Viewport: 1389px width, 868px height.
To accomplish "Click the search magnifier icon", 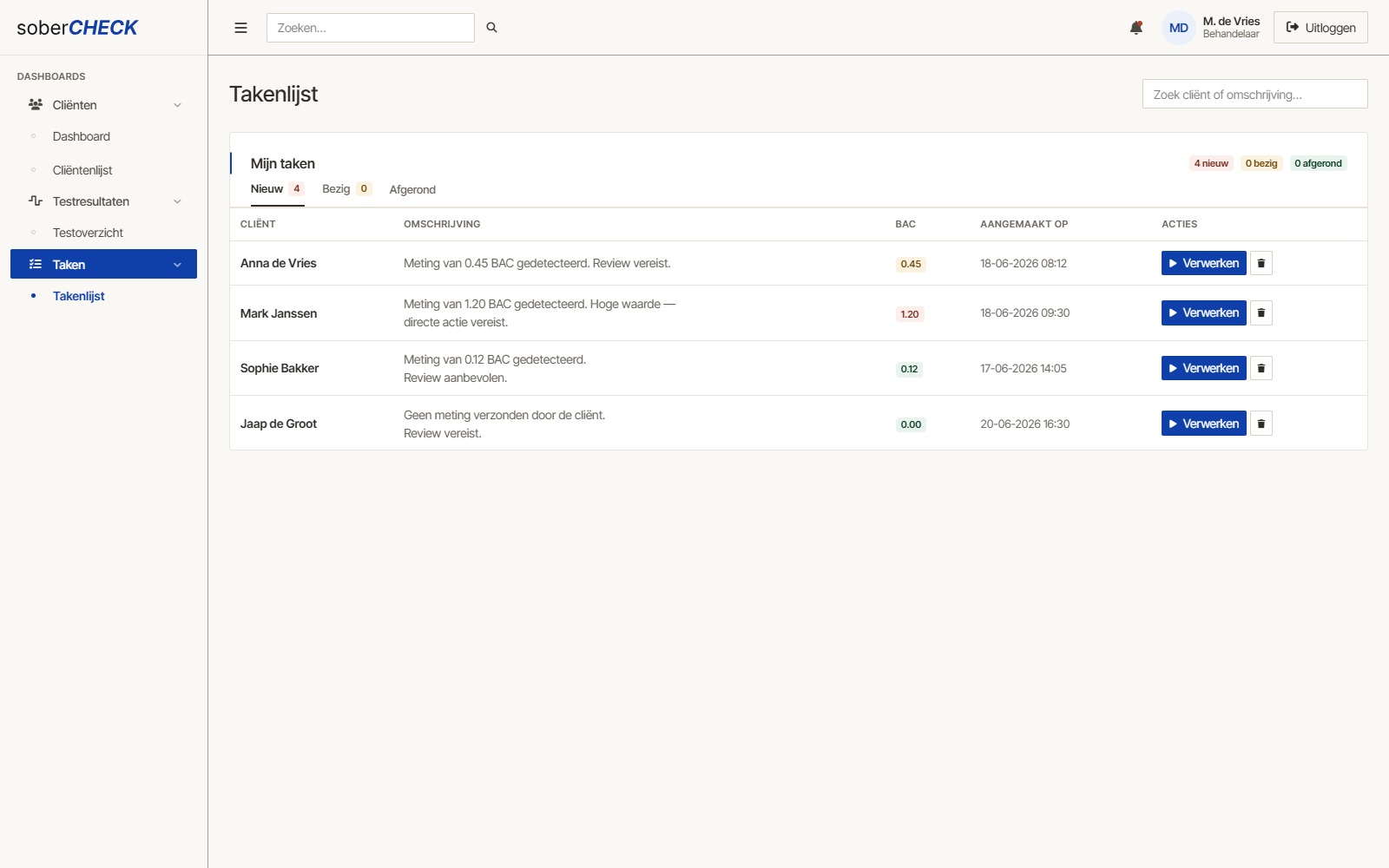I will point(491,28).
